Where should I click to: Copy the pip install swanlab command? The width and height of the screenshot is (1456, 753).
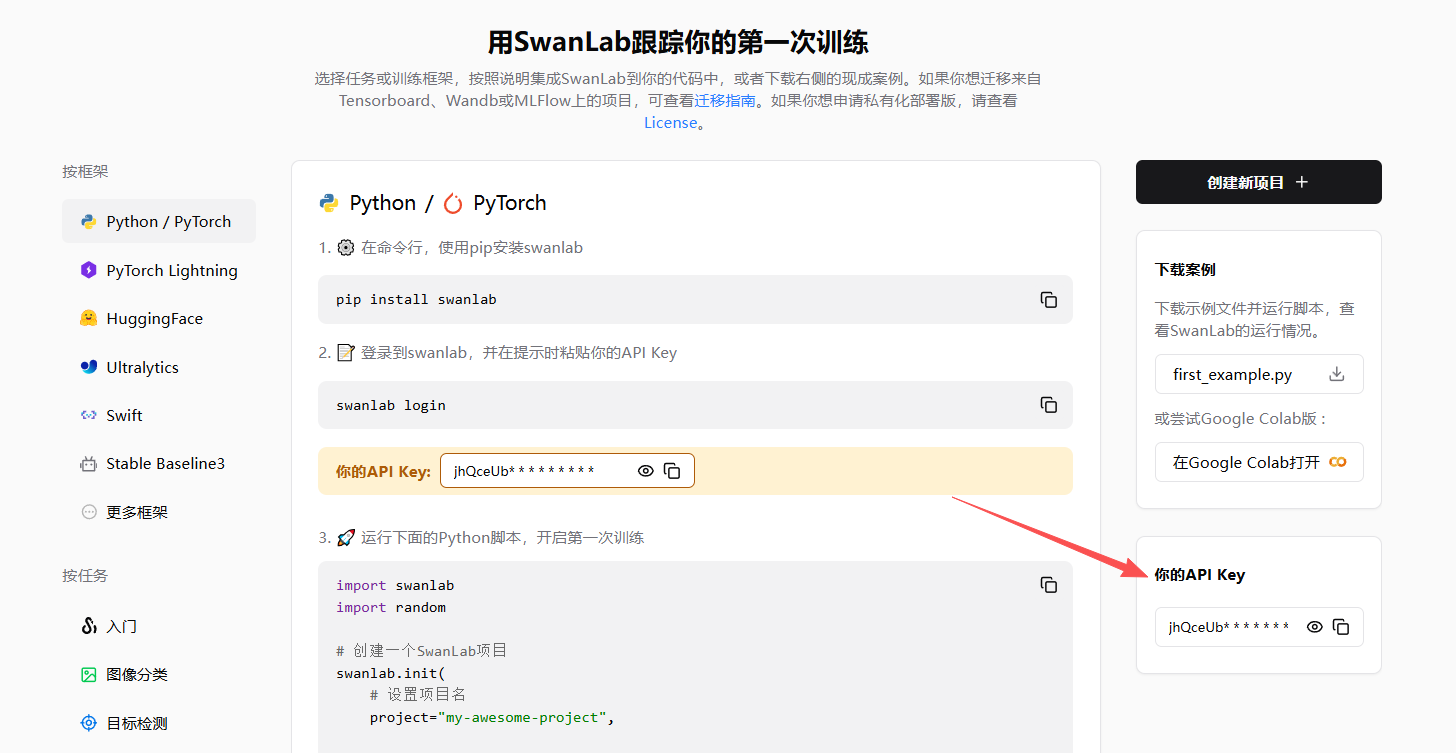[1048, 300]
